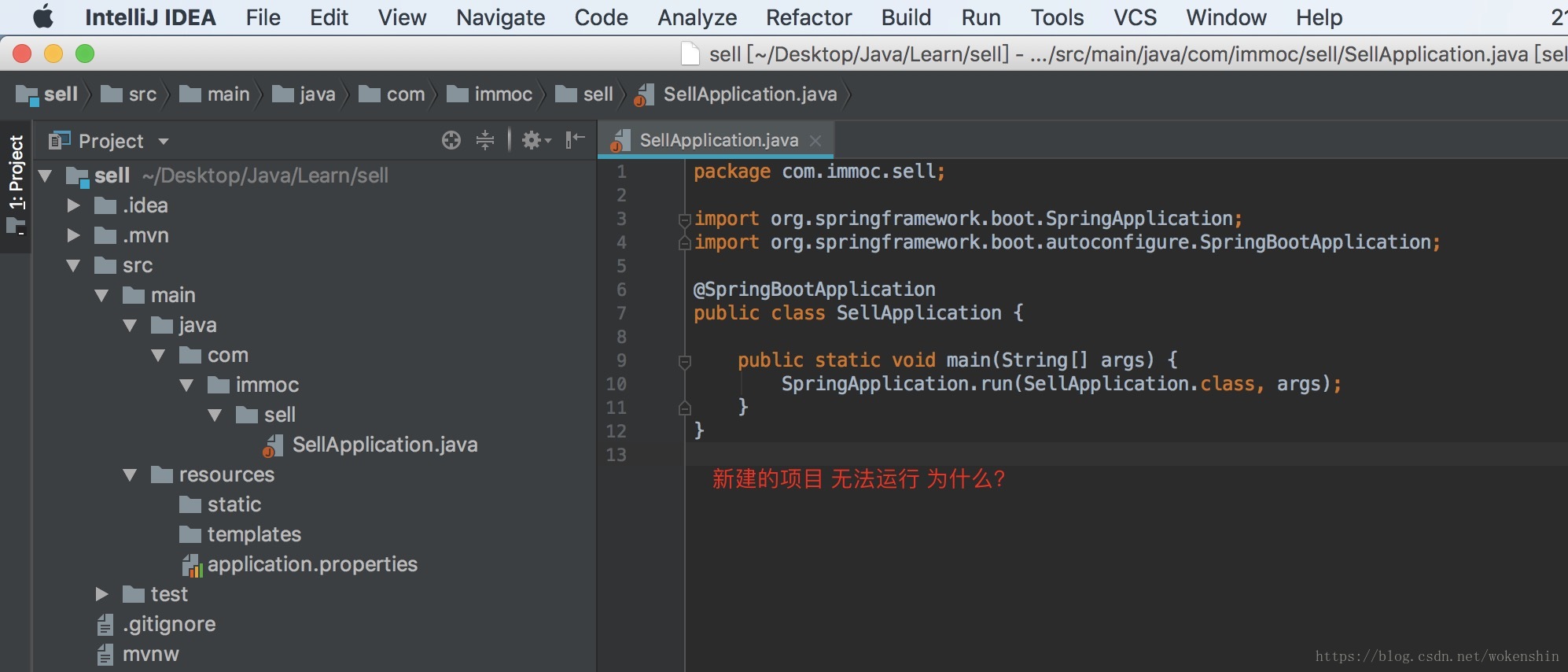
Task: Select mvnw in the project tree
Action: [151, 654]
